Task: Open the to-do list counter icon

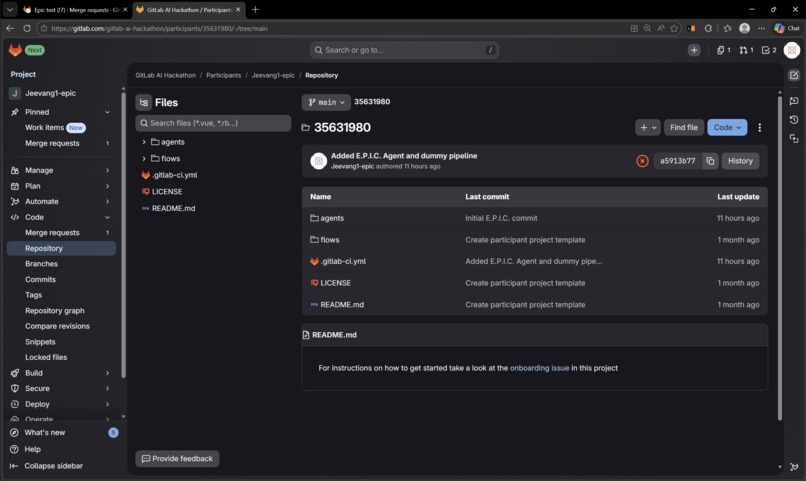Action: (769, 50)
